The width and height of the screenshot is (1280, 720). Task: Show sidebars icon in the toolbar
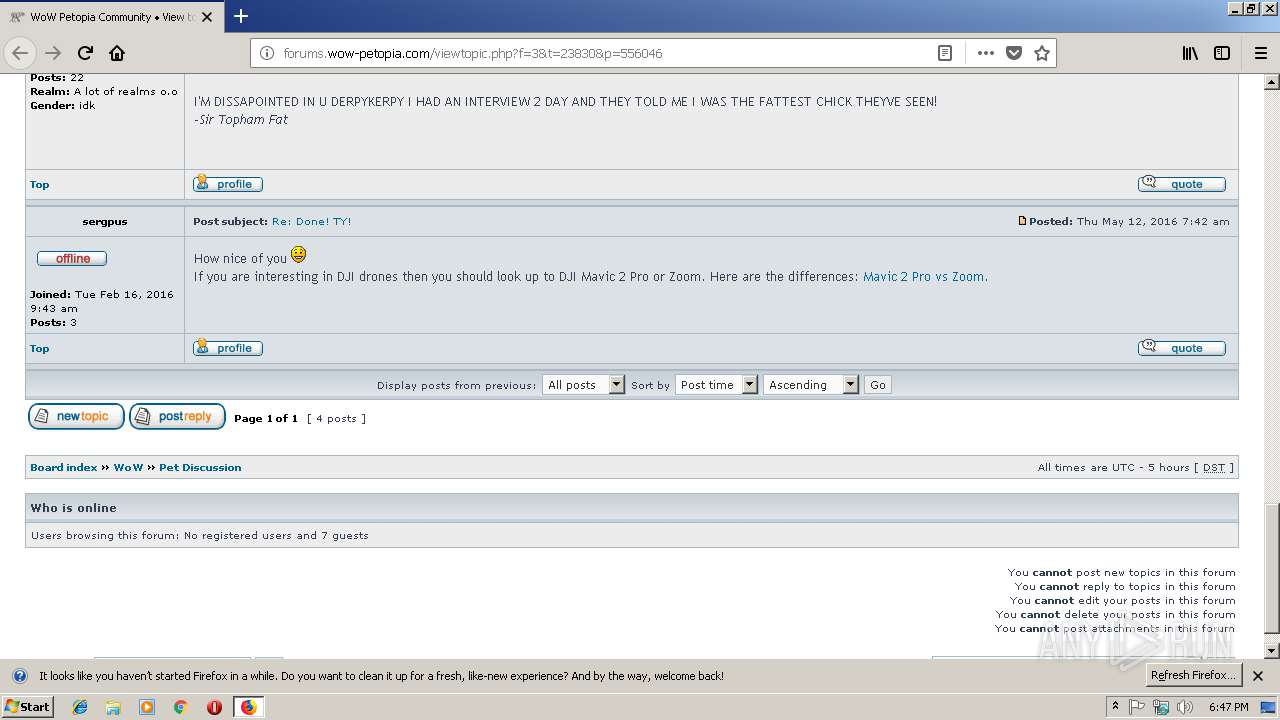1222,53
